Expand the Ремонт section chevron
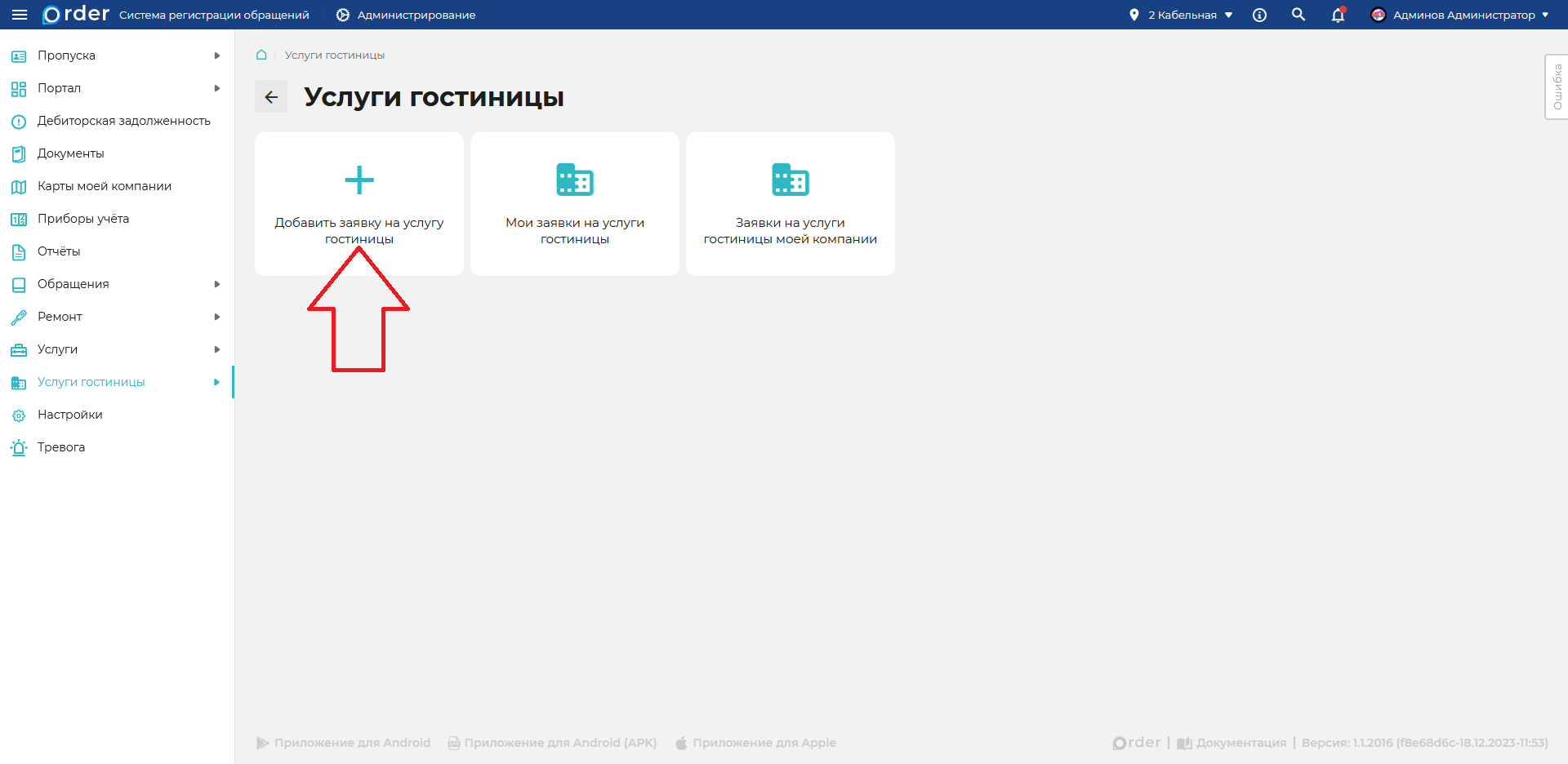 click(216, 316)
